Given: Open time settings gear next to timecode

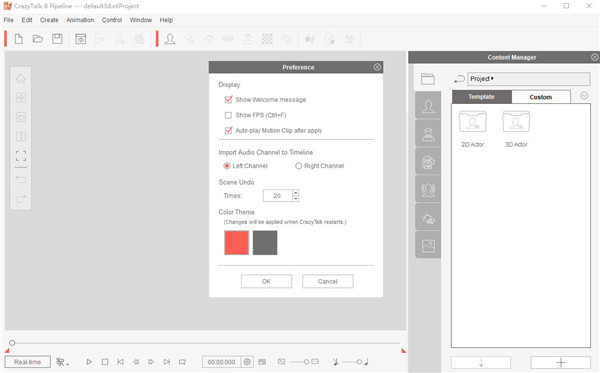Looking at the screenshot, I should click(247, 362).
